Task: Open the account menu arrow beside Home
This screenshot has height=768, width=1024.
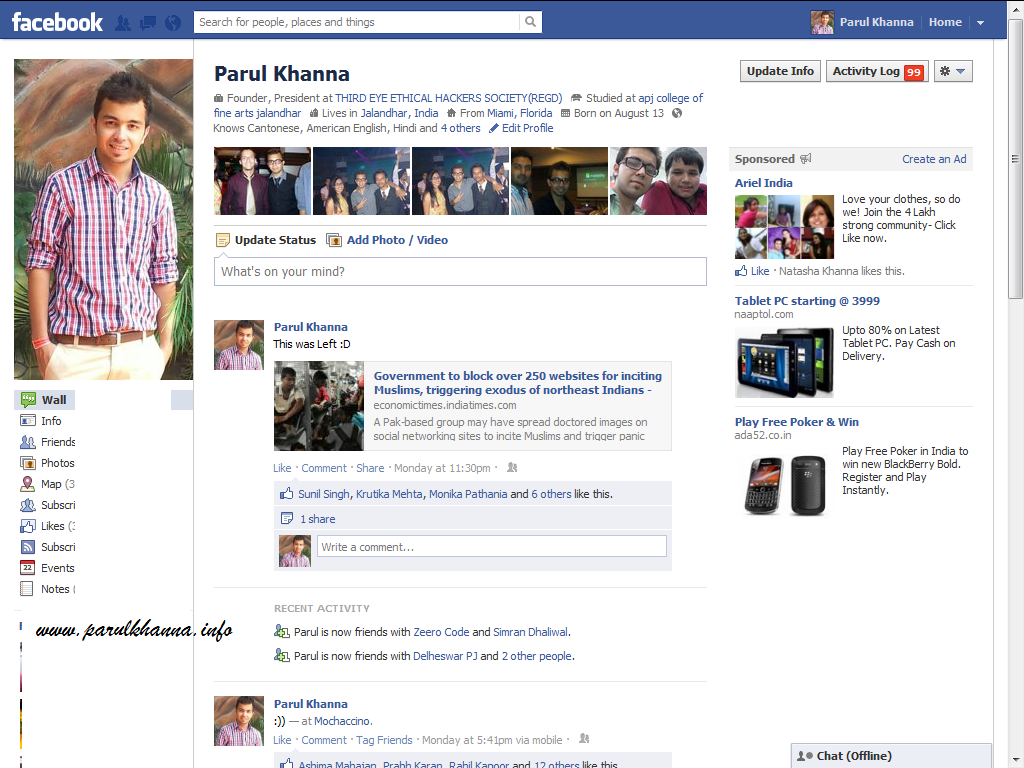Action: [x=980, y=22]
